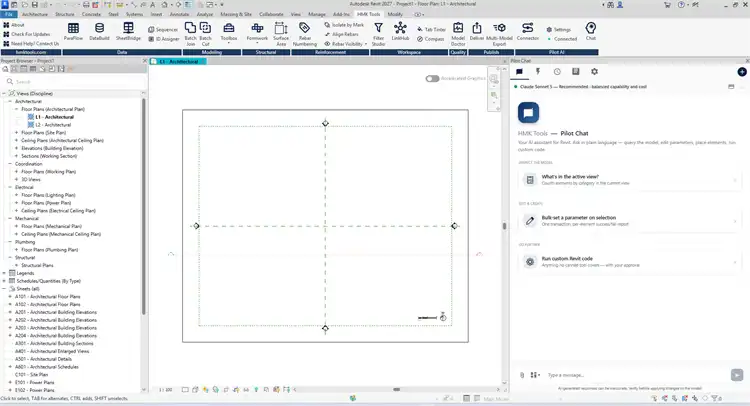The width and height of the screenshot is (750, 406).
Task: Click the horizontal scrollbar thumb of the view
Action: coord(397,390)
